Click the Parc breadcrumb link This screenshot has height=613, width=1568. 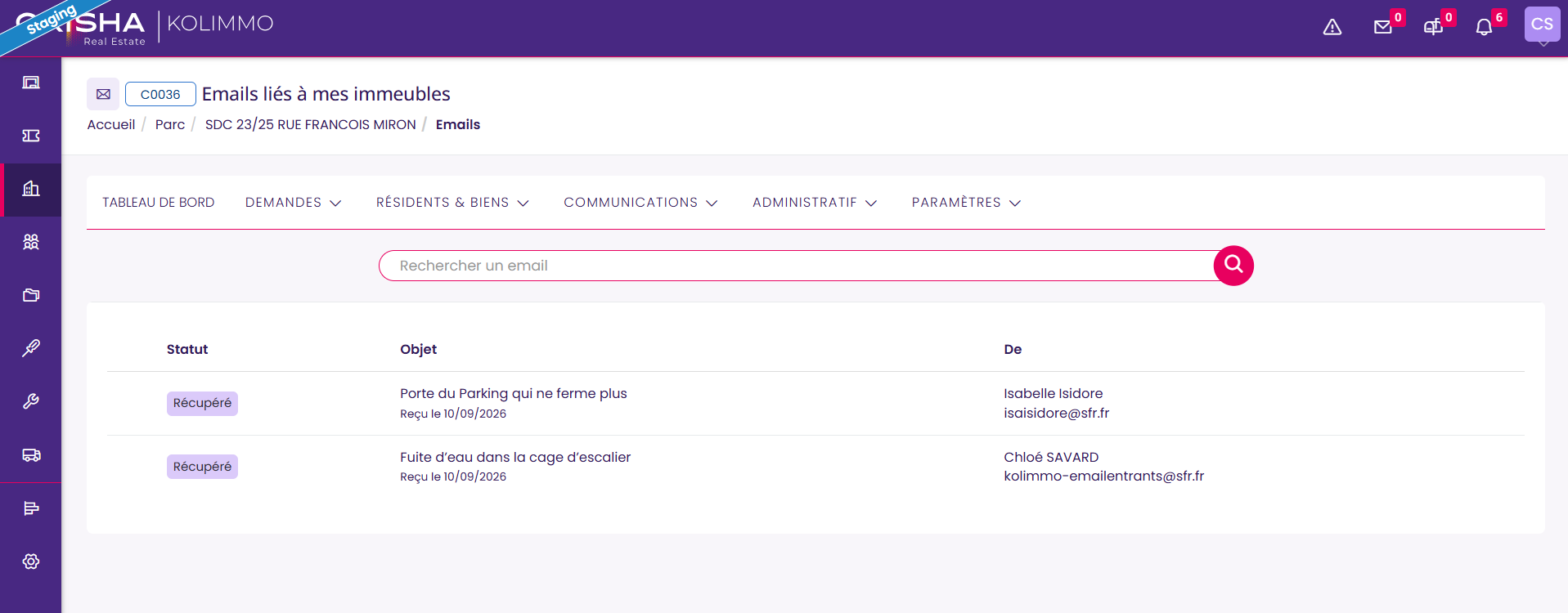tap(170, 124)
